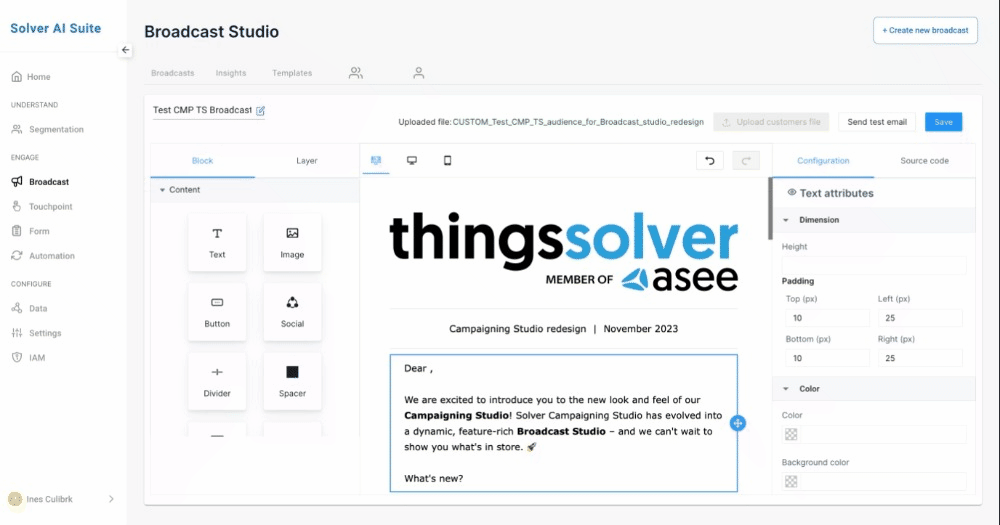1000x525 pixels.
Task: Open the Insights tab
Action: [x=231, y=73]
